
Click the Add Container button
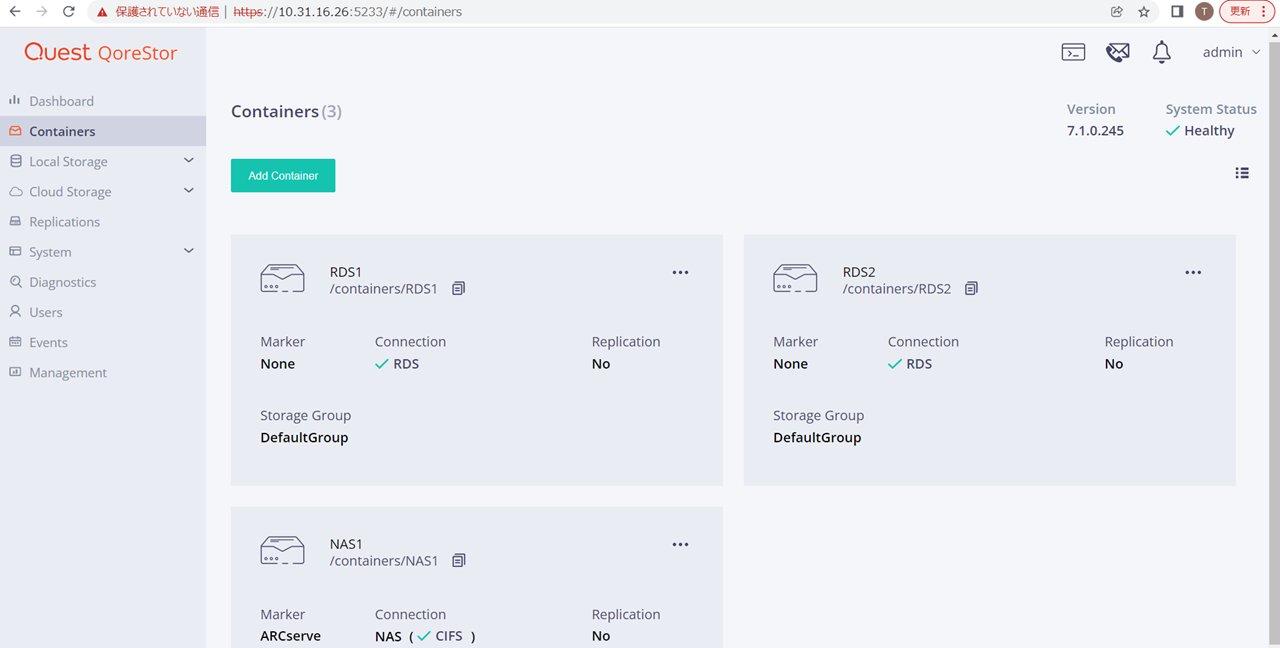click(x=283, y=175)
